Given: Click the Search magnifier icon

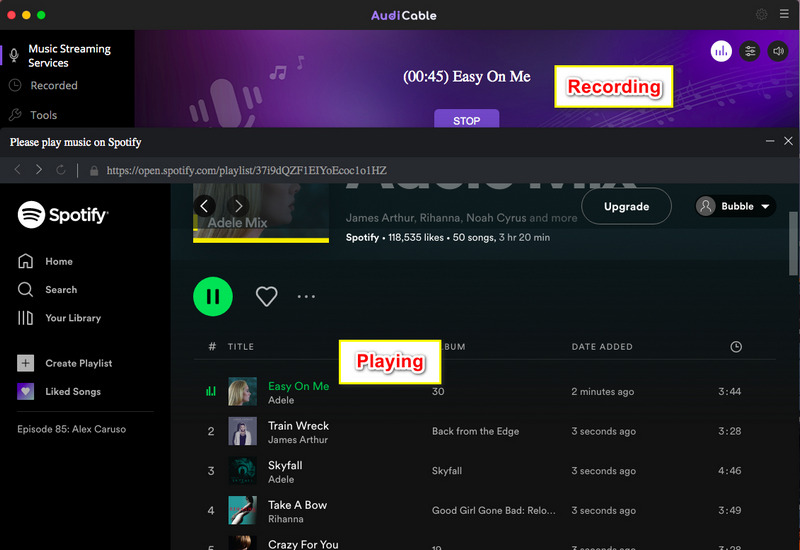Looking at the screenshot, I should coord(25,290).
